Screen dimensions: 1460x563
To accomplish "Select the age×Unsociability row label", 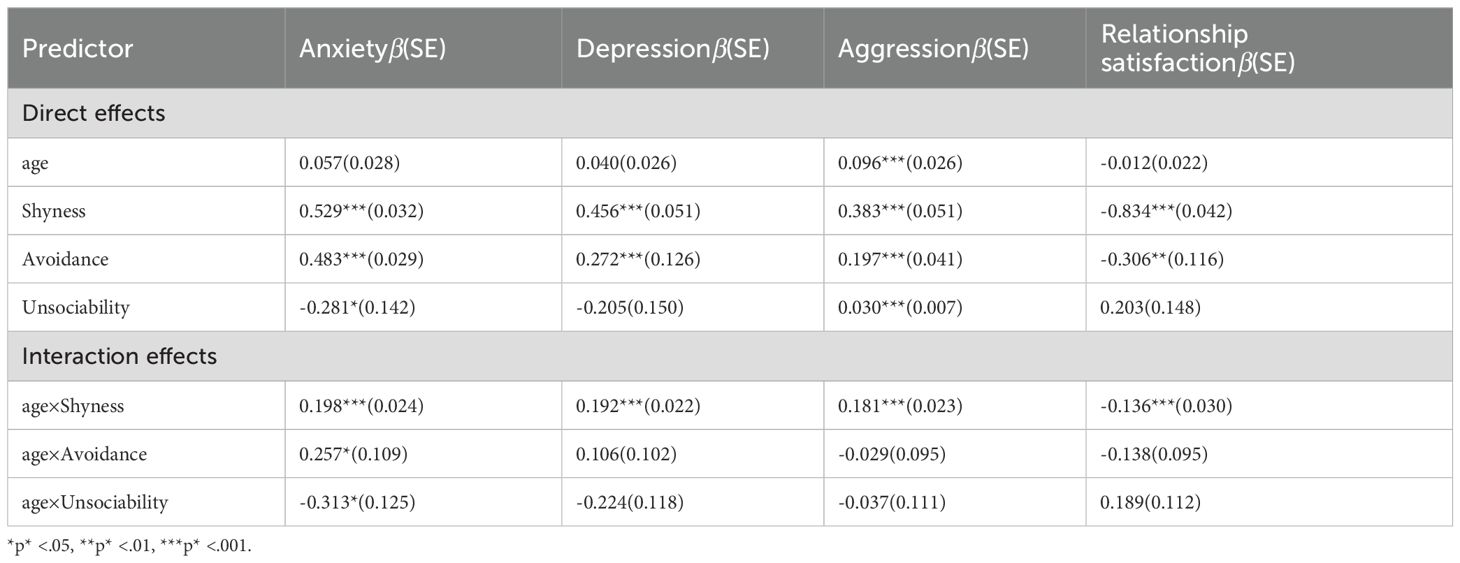I will (94, 502).
